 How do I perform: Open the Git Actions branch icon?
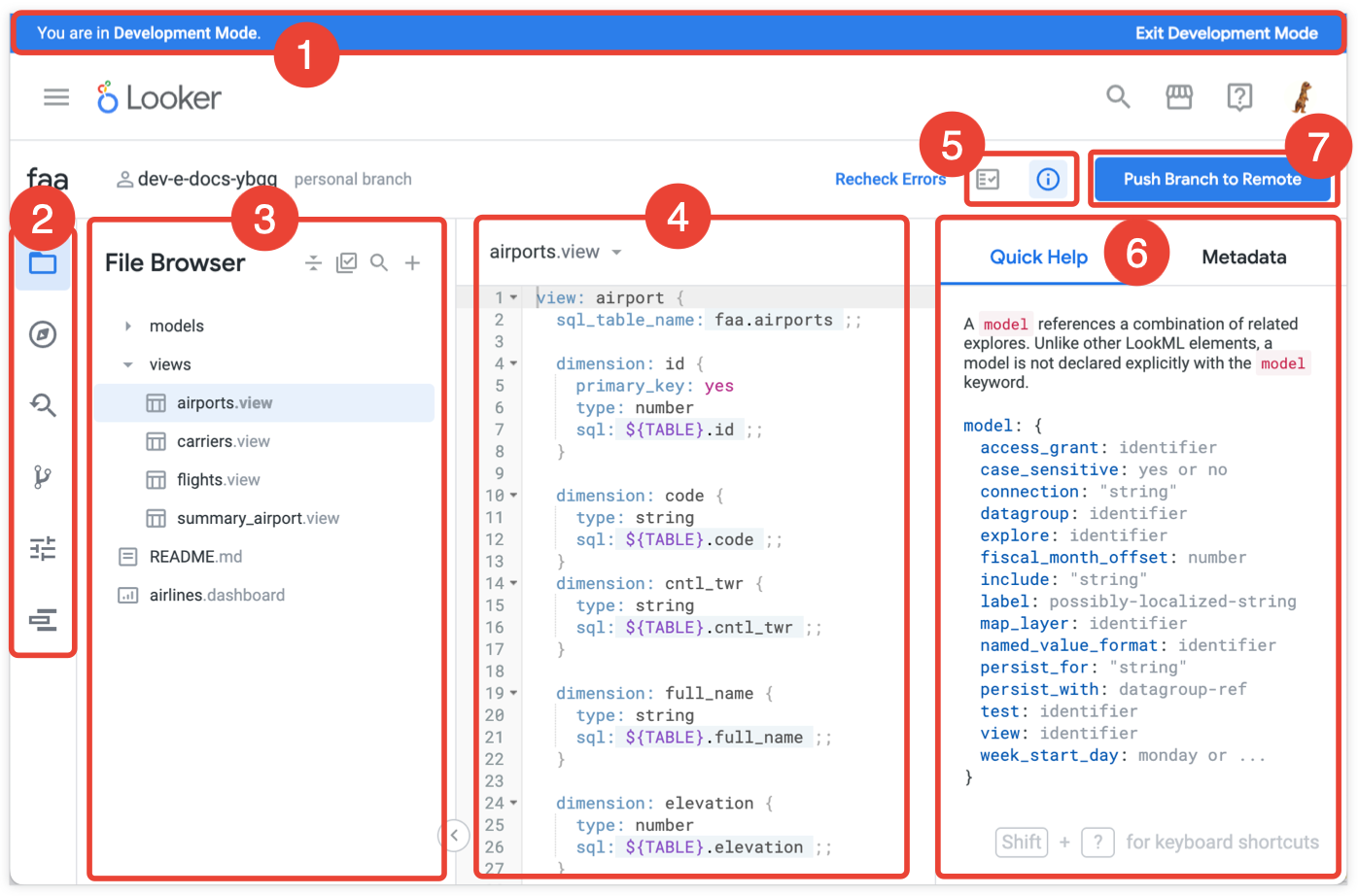click(x=43, y=477)
